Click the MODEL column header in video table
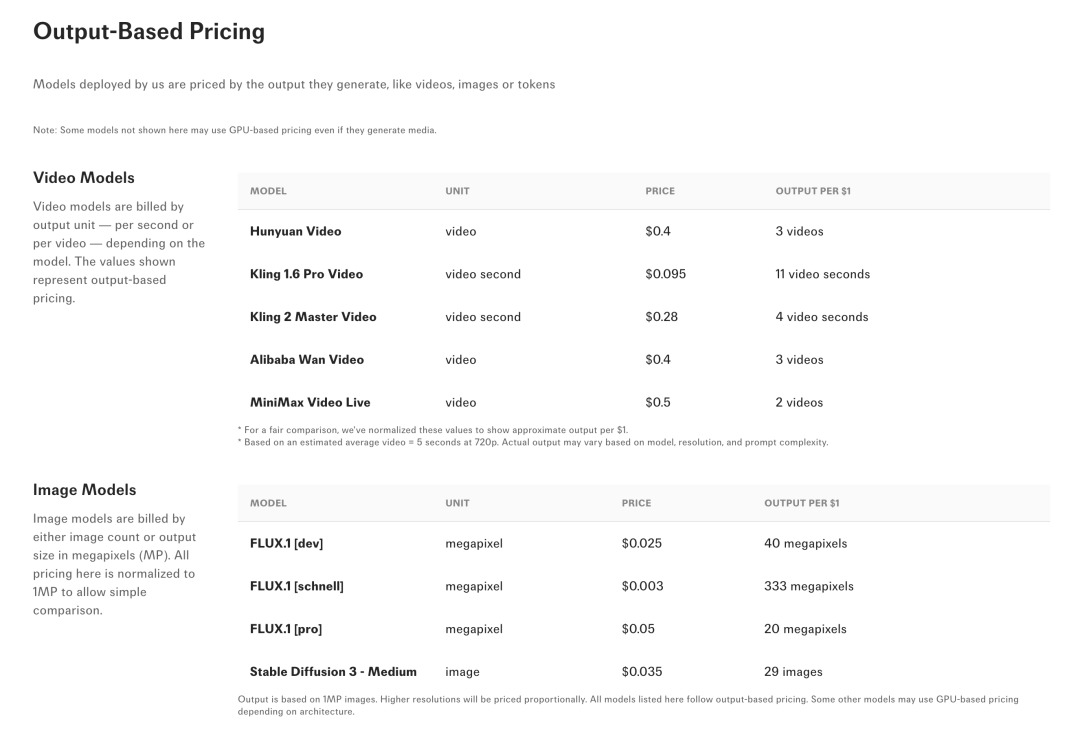 click(x=268, y=191)
